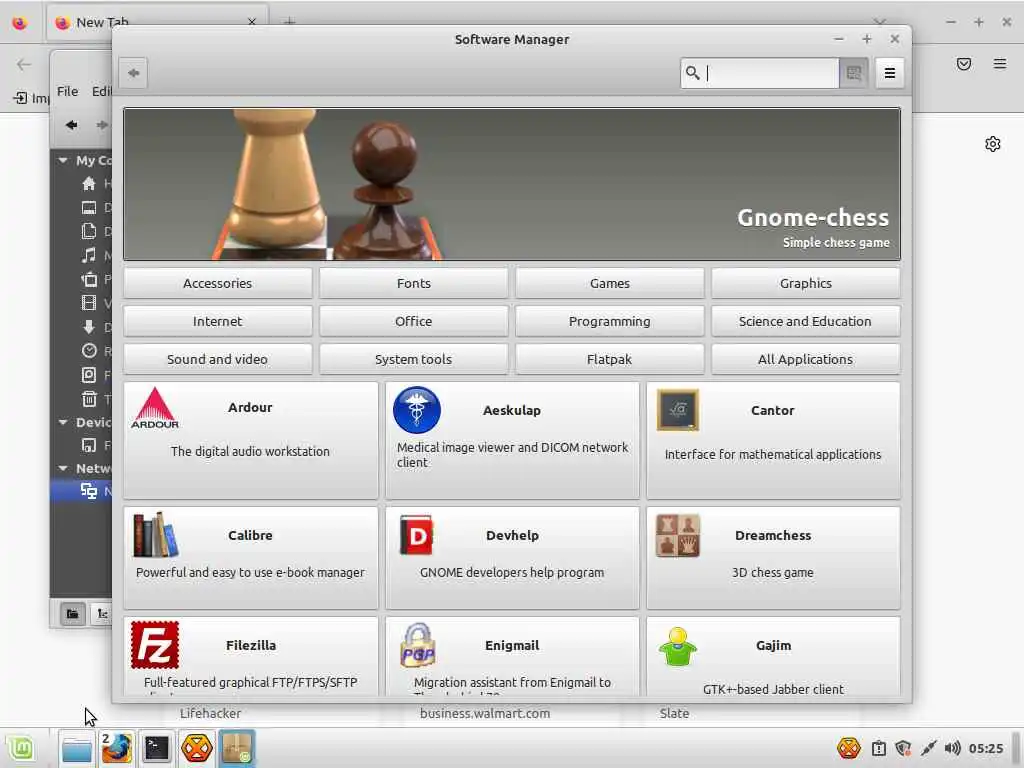
Task: Select Software Manager in the taskbar
Action: (x=237, y=748)
